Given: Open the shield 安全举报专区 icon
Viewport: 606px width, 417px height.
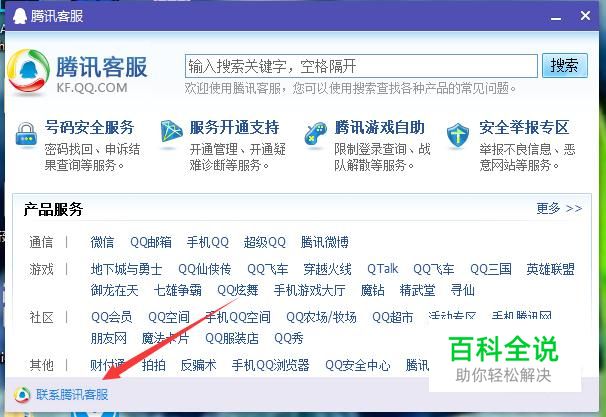Looking at the screenshot, I should pos(458,135).
